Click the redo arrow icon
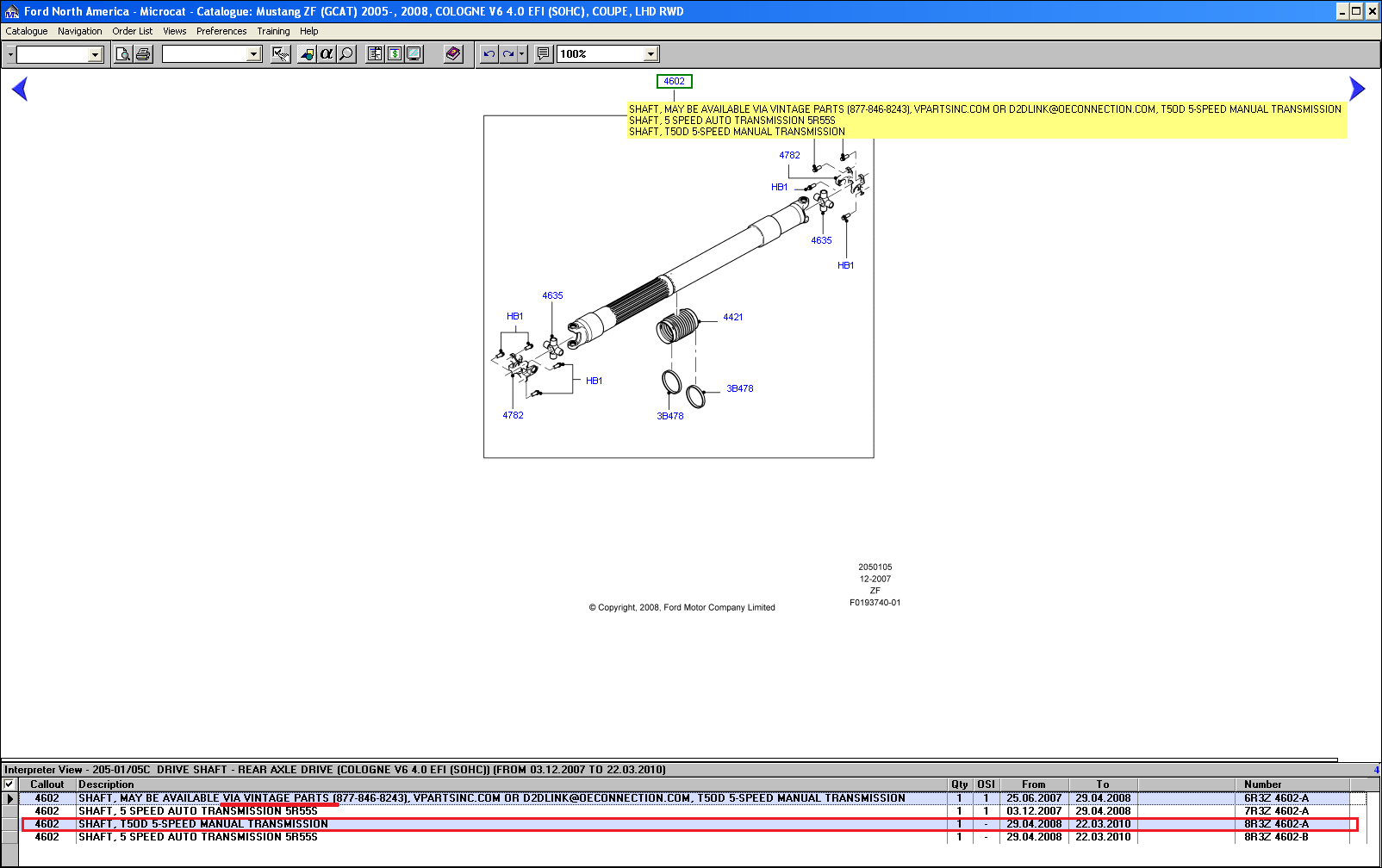The width and height of the screenshot is (1382, 868). point(508,54)
